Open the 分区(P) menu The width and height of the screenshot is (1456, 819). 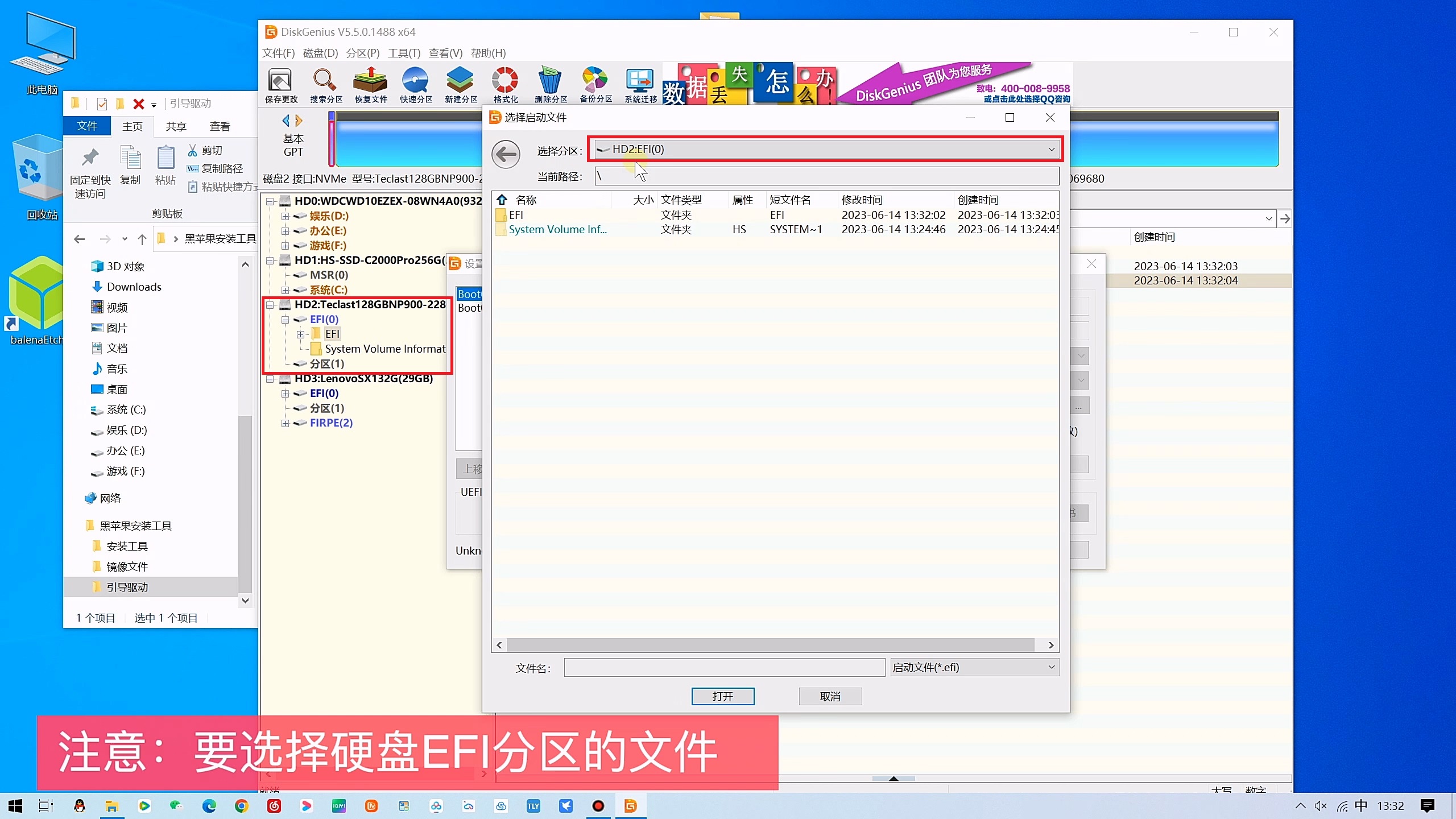tap(362, 53)
